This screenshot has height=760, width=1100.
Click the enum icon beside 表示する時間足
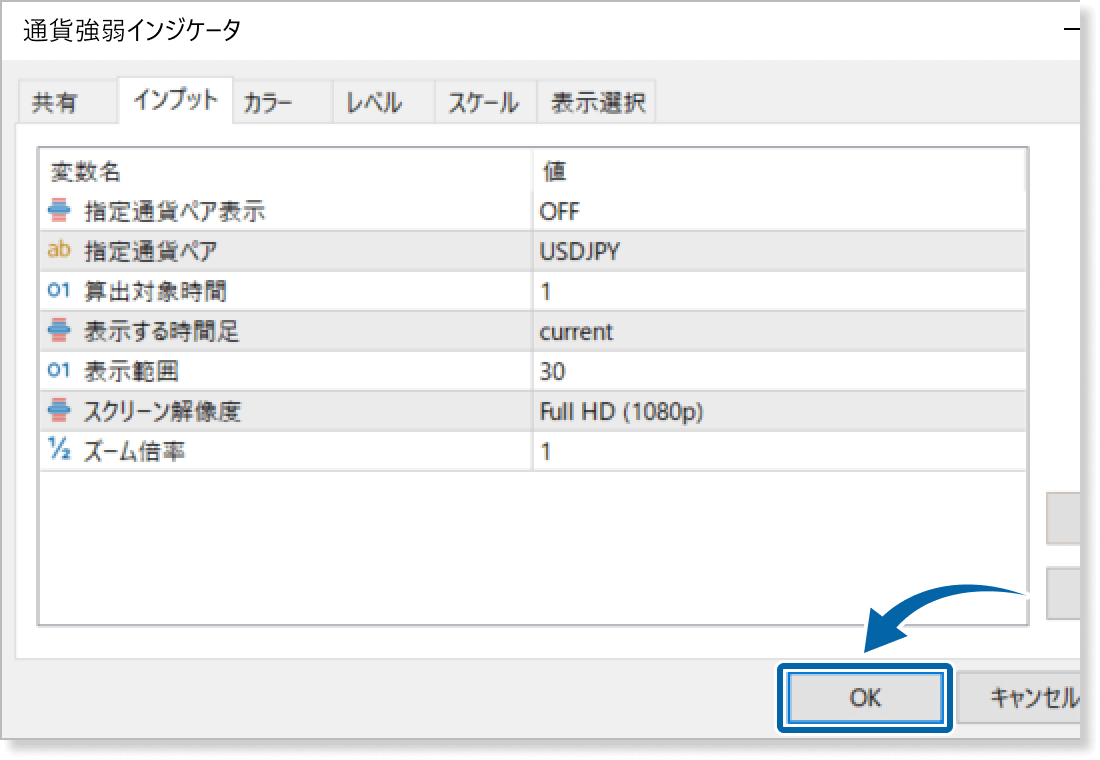[x=59, y=331]
